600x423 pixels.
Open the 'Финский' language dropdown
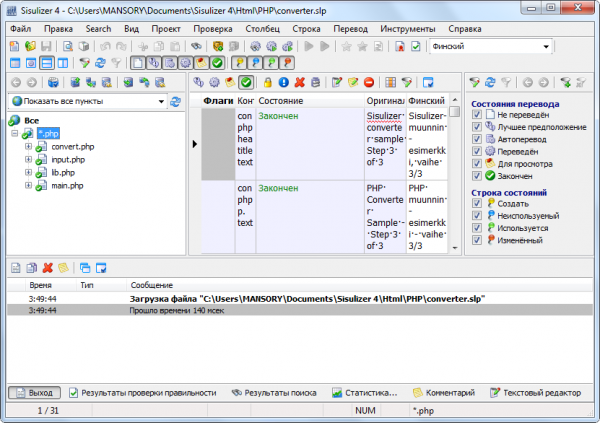click(546, 47)
